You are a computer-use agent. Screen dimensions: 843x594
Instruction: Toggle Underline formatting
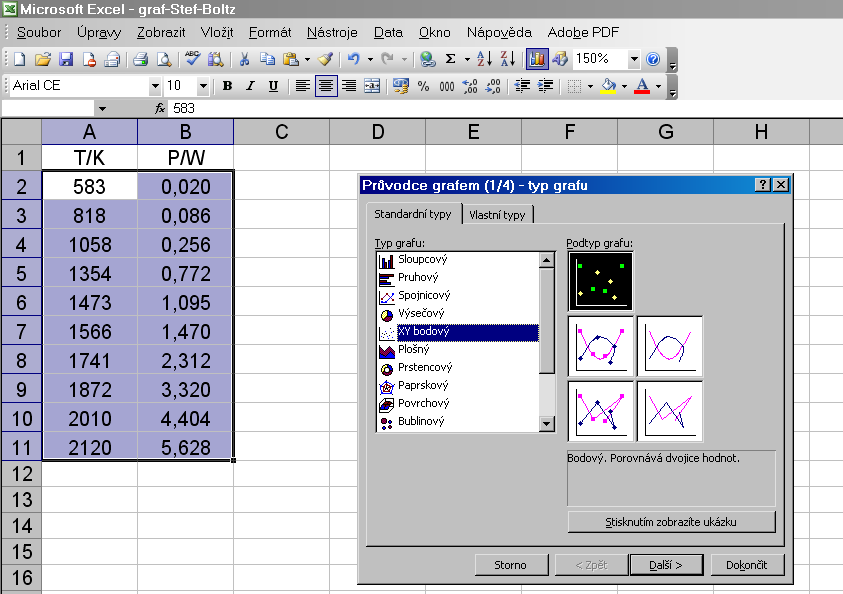click(x=273, y=86)
